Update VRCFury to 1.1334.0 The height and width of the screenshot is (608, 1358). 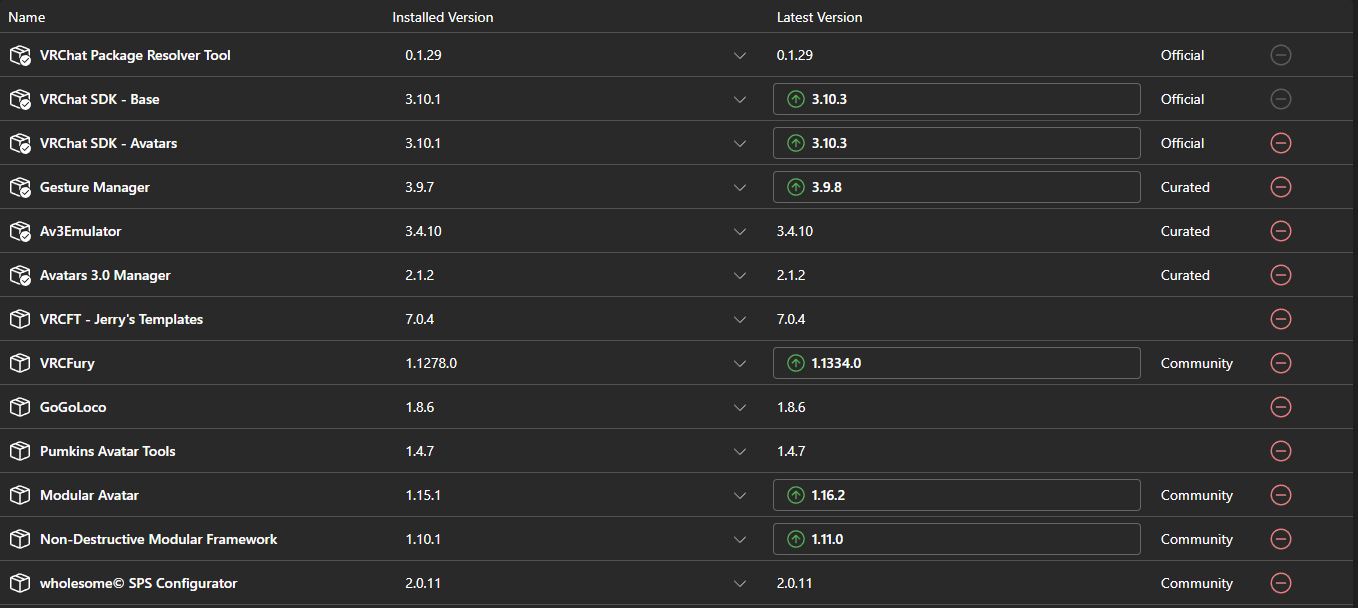[956, 363]
